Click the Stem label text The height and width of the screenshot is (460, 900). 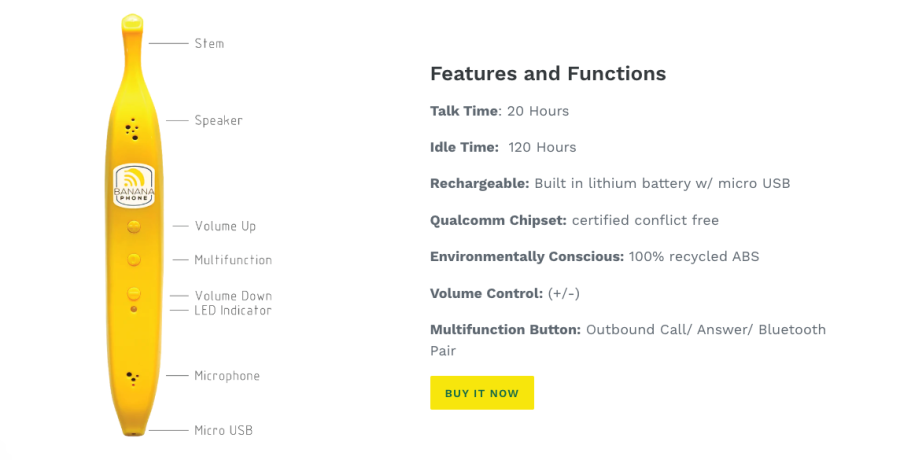click(209, 44)
